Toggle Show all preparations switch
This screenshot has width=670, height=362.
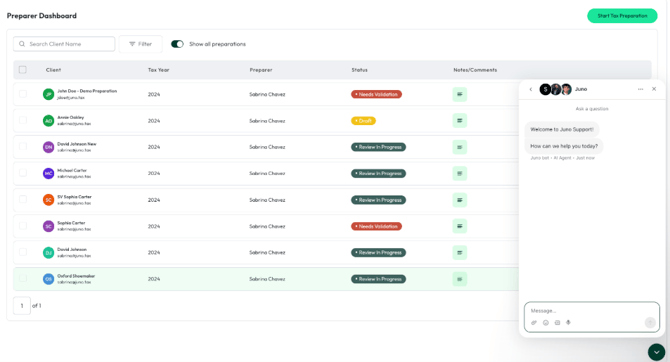tap(177, 44)
